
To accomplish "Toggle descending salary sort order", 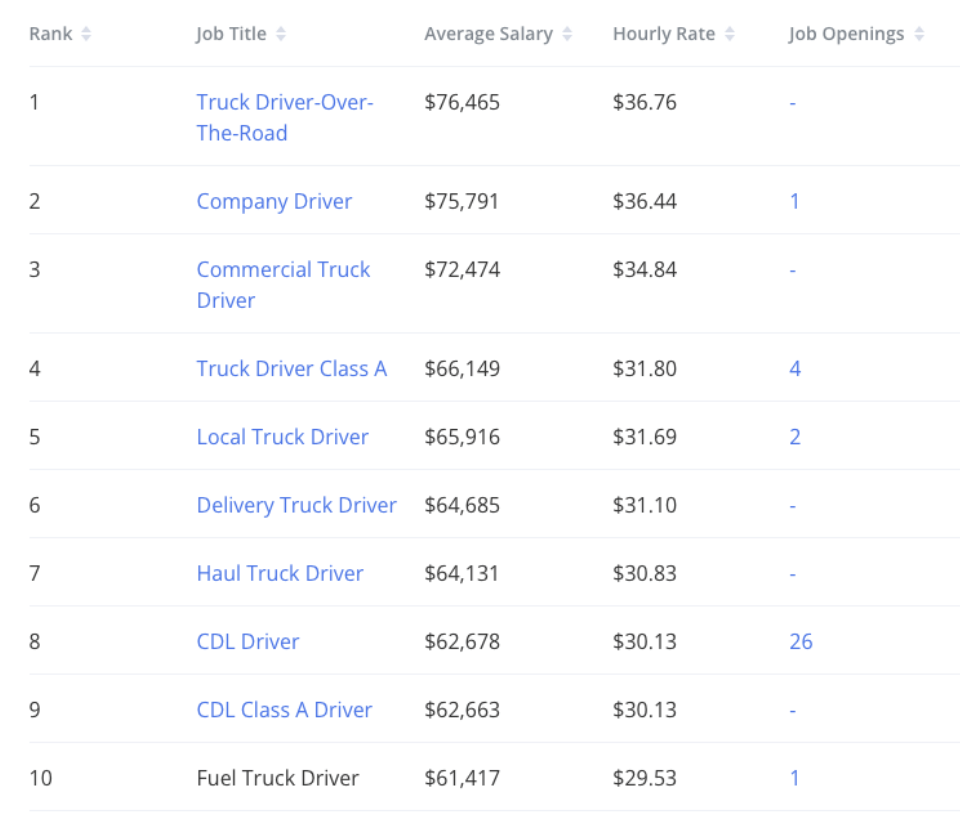I will (567, 33).
